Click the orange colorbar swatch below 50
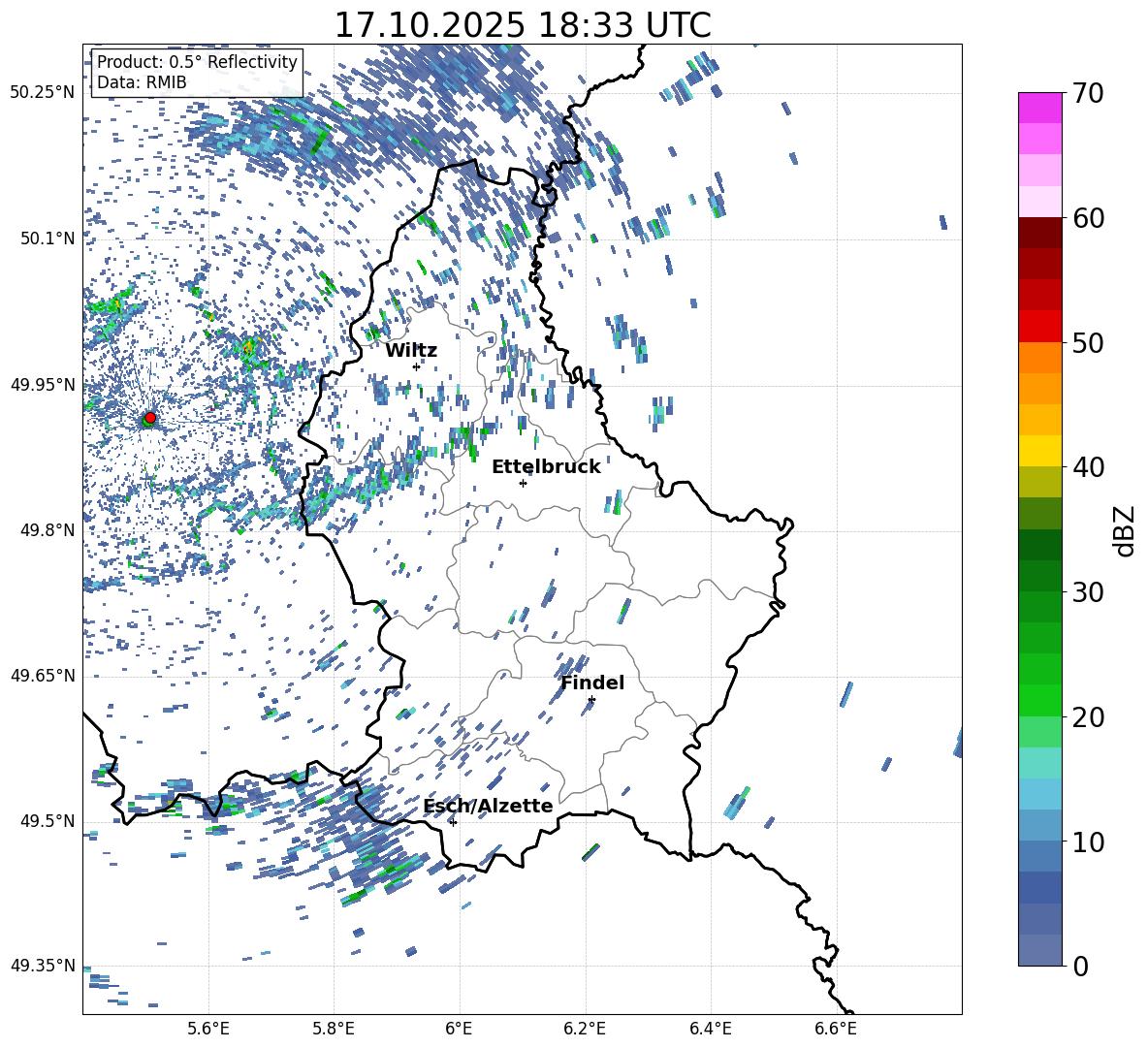This screenshot has width=1148, height=1048. [1039, 358]
